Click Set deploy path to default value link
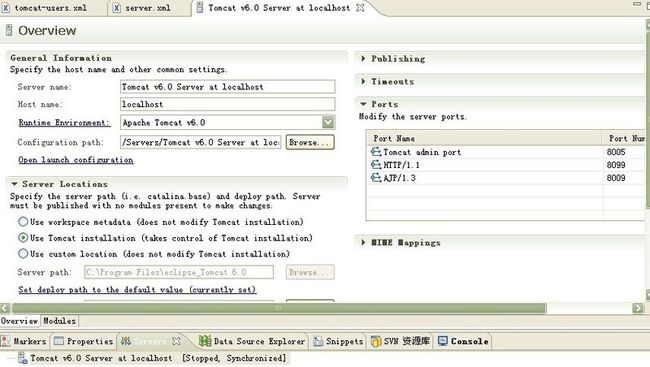 [137, 290]
